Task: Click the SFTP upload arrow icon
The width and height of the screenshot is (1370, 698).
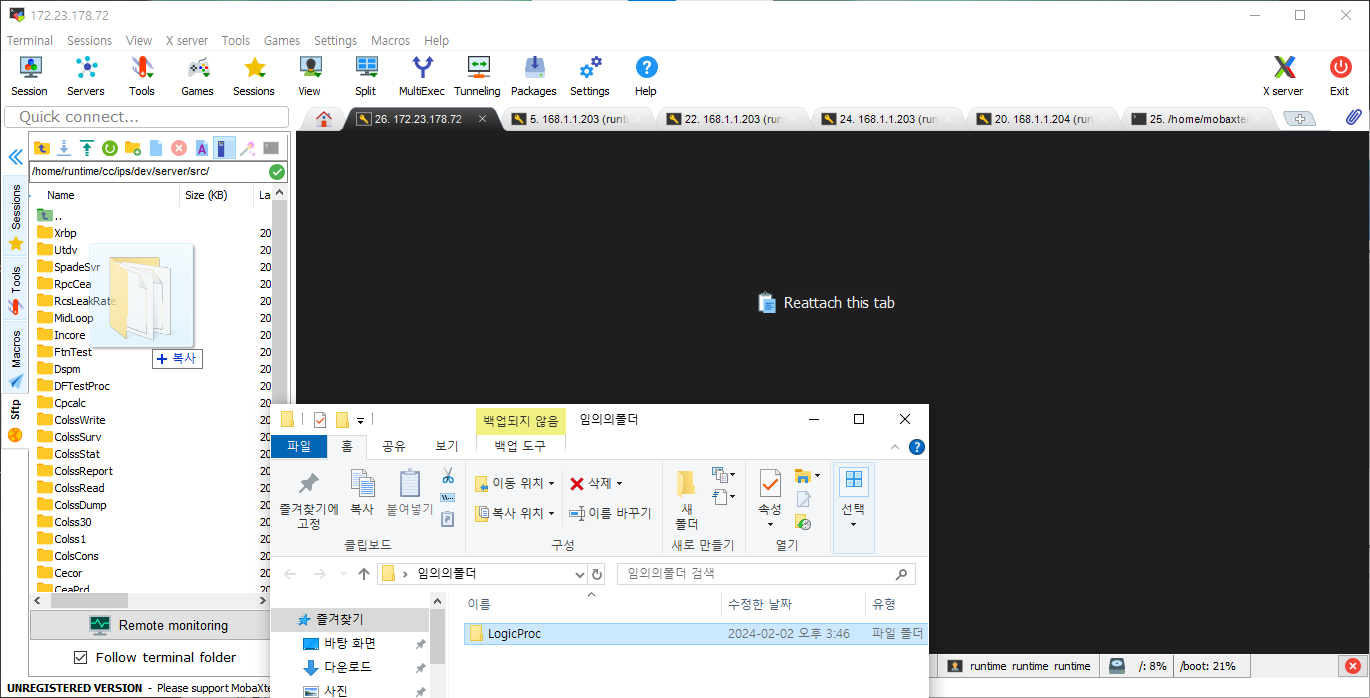Action: tap(87, 148)
